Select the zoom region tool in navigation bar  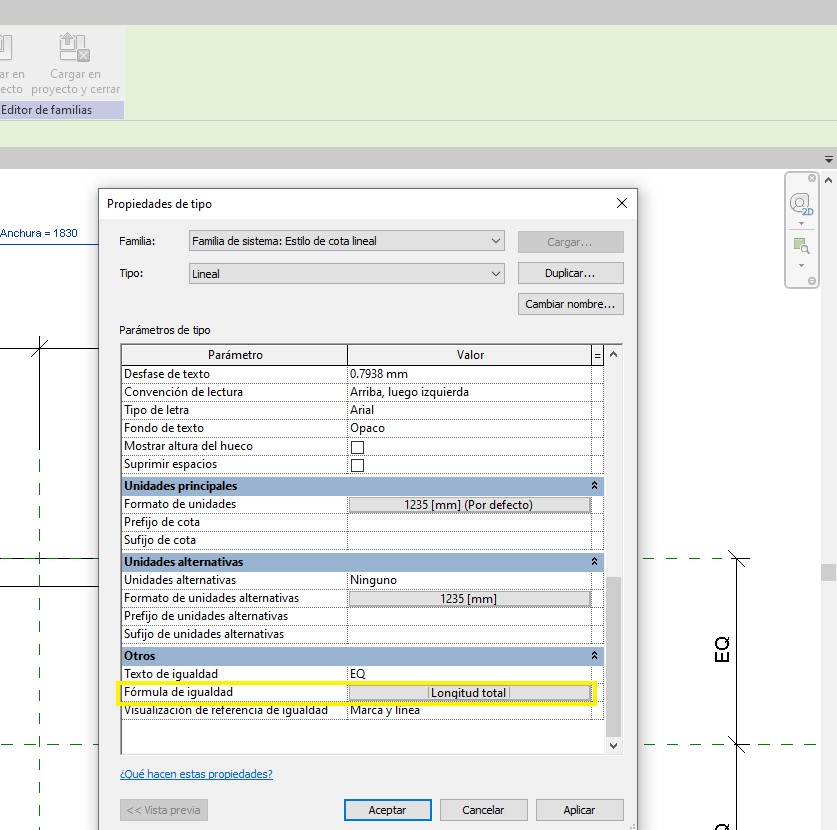click(801, 245)
